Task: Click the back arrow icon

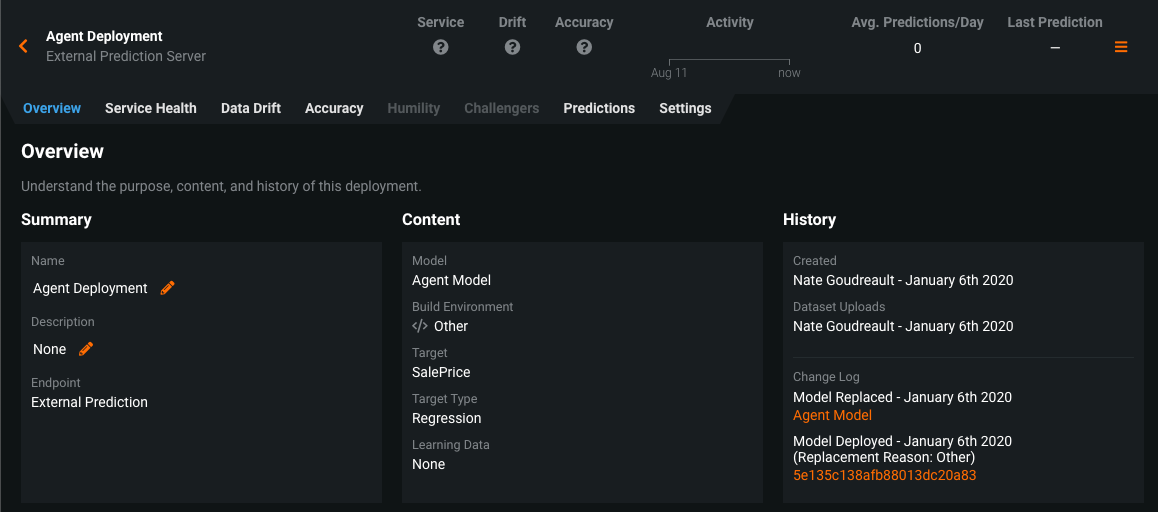Action: 23,46
